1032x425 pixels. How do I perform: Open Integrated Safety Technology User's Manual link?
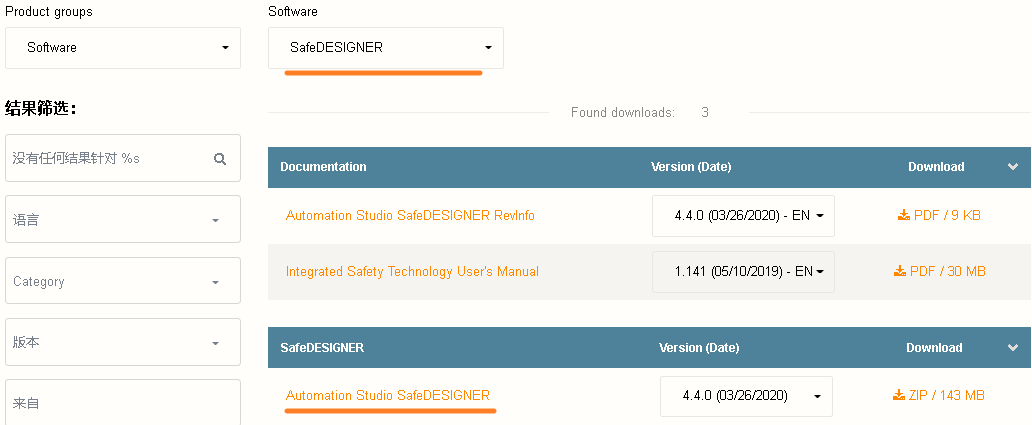(412, 271)
